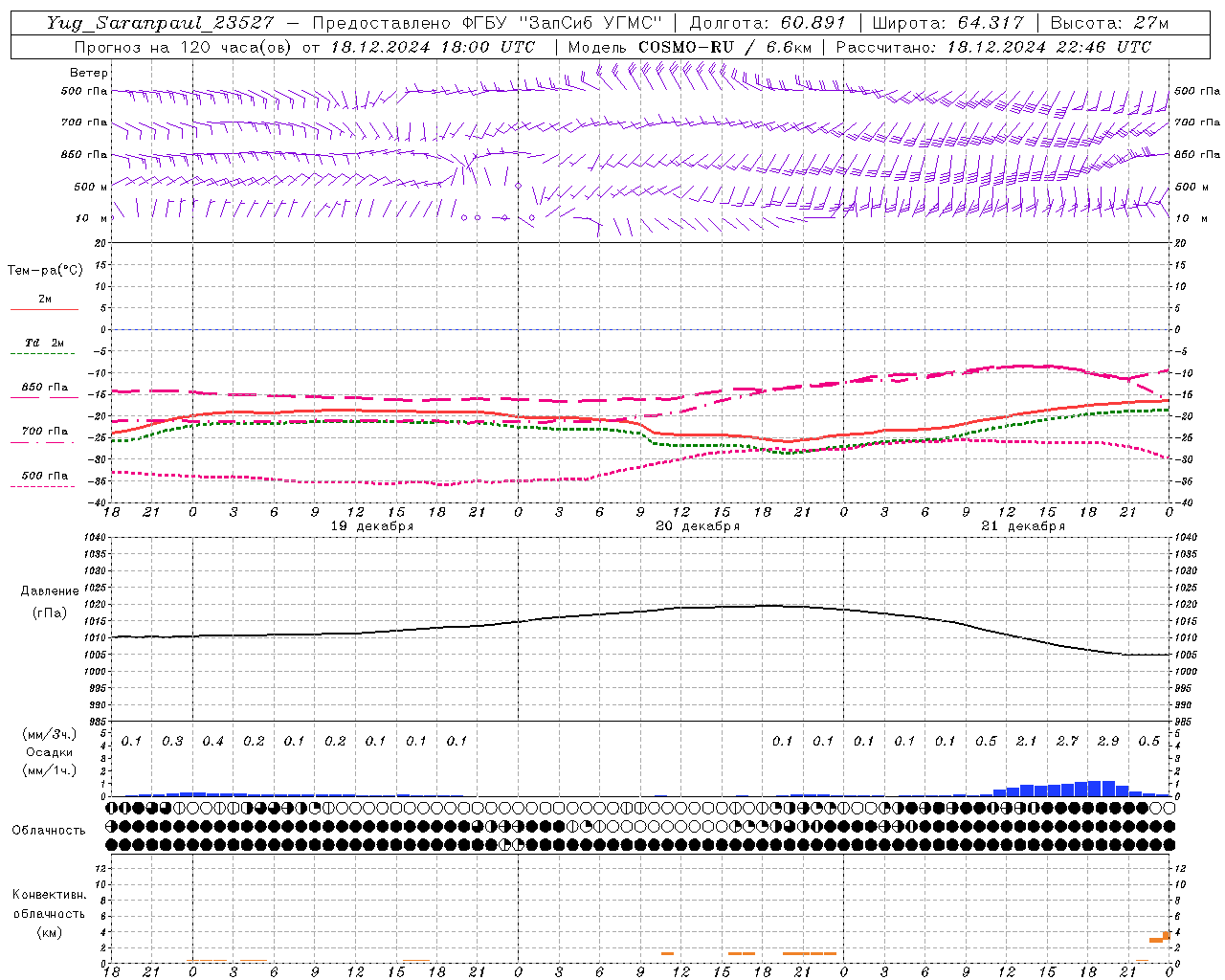Click the Долгота: 60.891 value

tap(768, 23)
